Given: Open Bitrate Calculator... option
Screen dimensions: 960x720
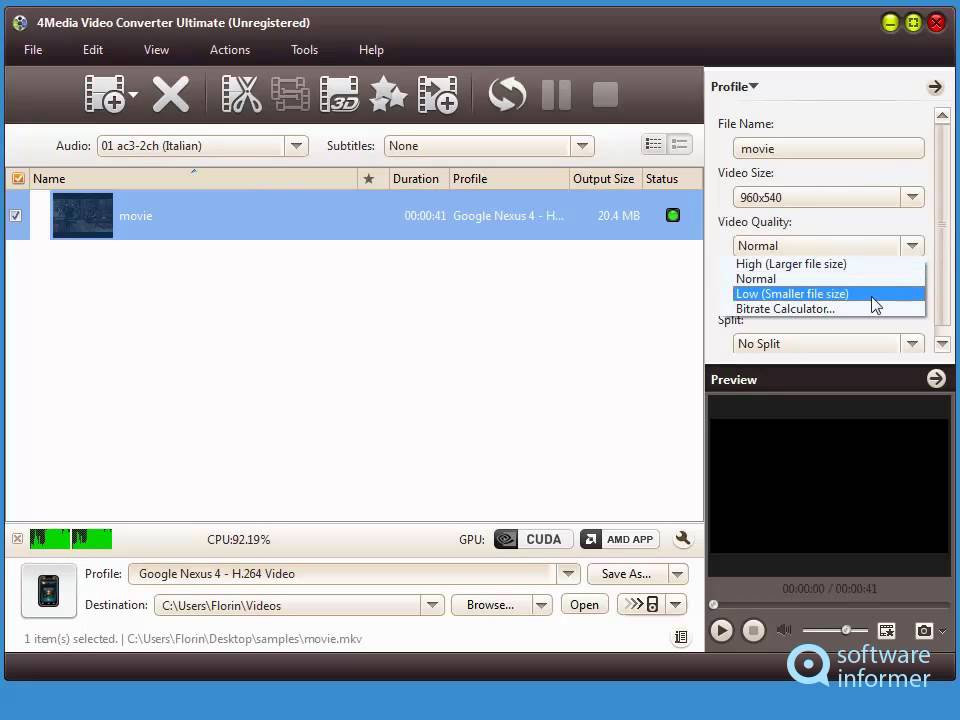Looking at the screenshot, I should point(828,309).
